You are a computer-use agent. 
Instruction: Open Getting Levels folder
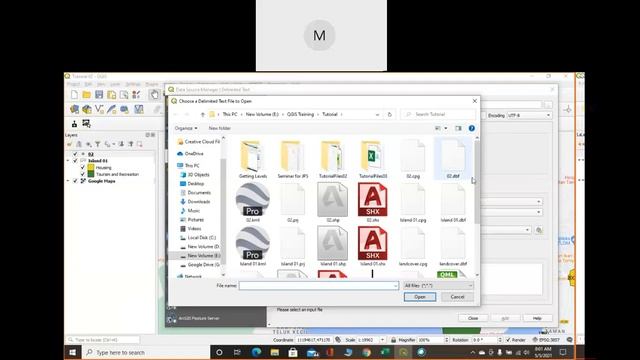tap(253, 159)
